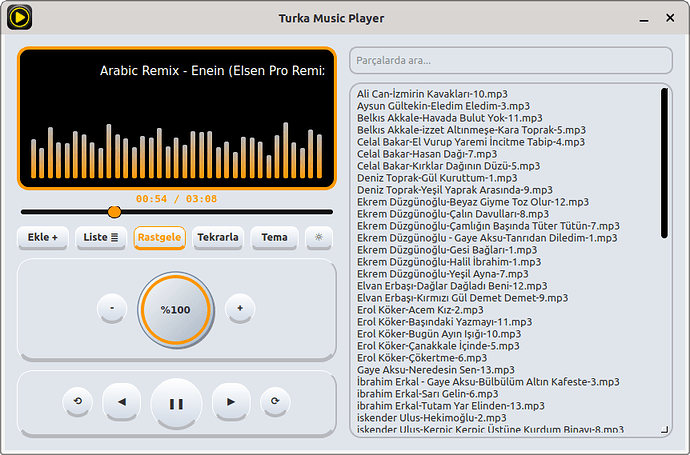Focus the Parçalarda ara search field
The image size is (690, 455).
click(x=510, y=60)
